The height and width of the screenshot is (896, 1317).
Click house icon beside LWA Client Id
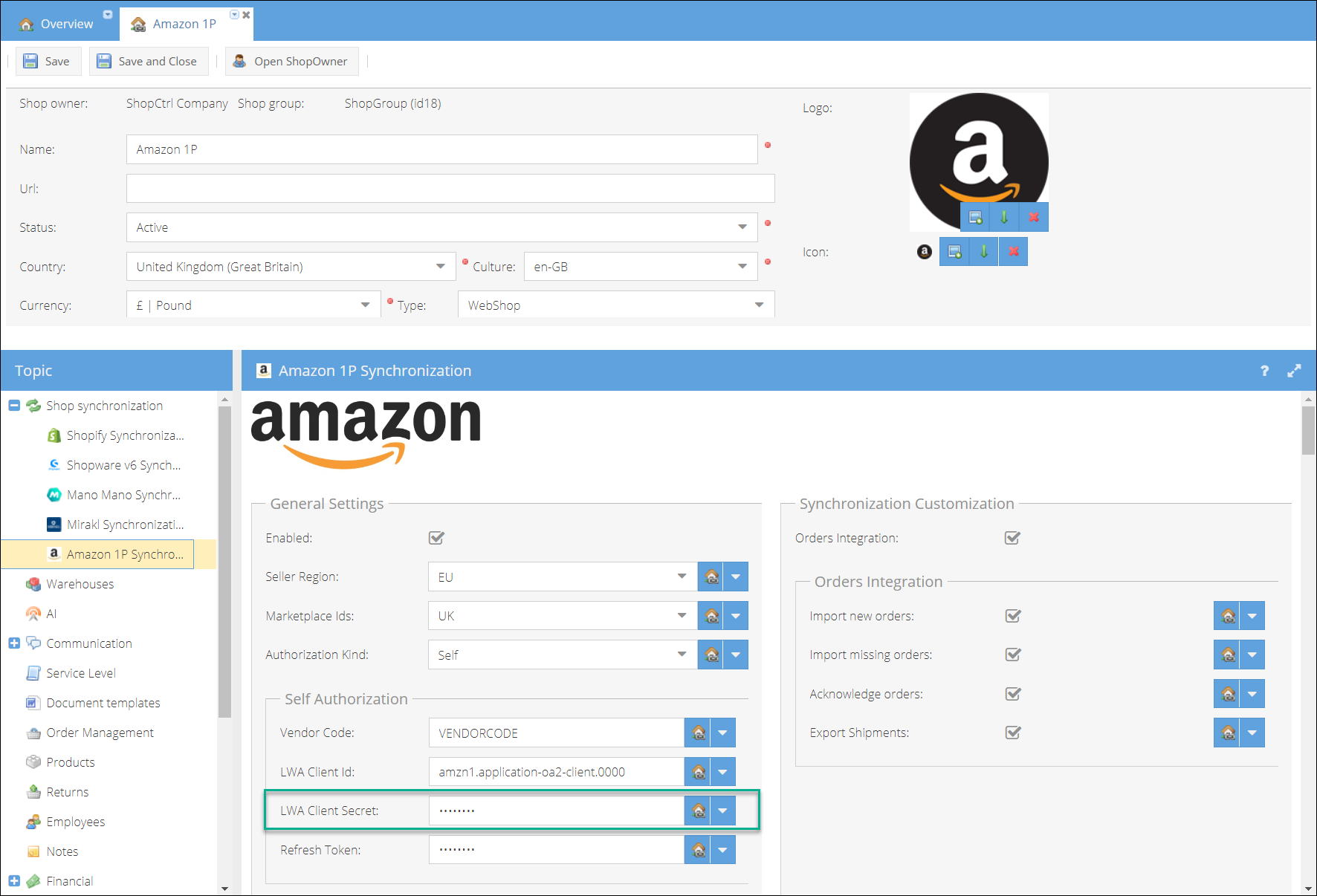[698, 772]
